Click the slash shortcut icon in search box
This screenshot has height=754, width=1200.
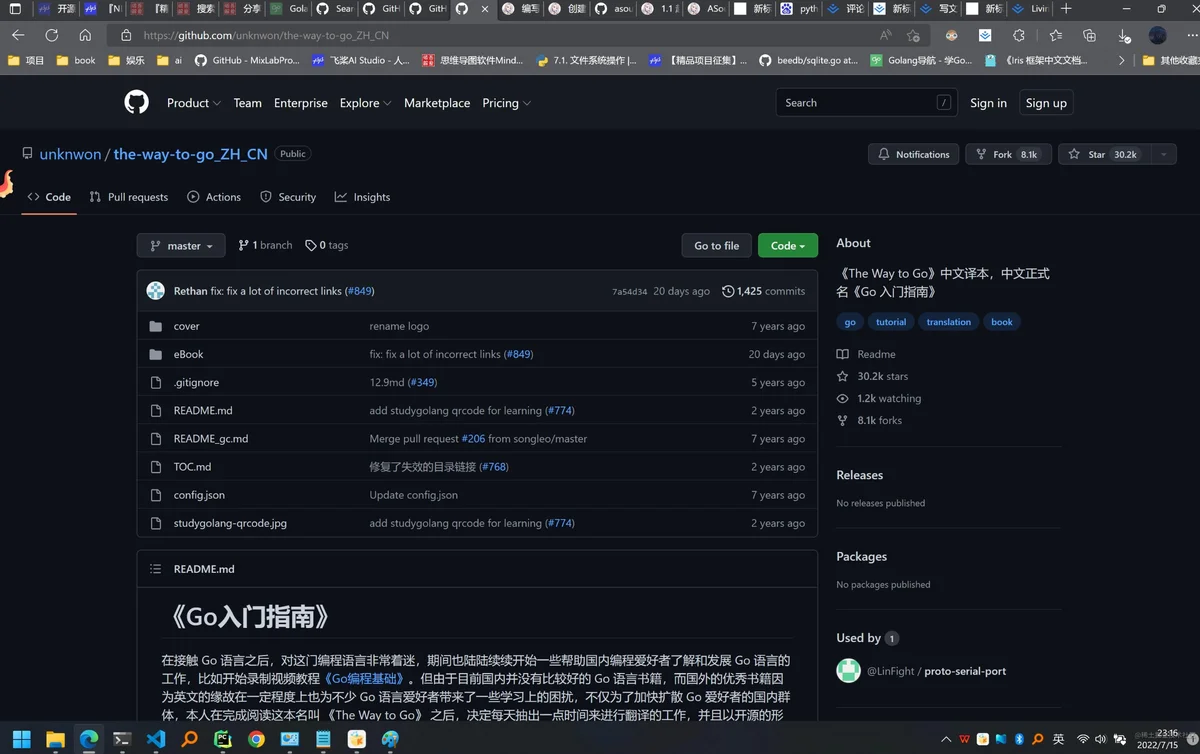(943, 103)
